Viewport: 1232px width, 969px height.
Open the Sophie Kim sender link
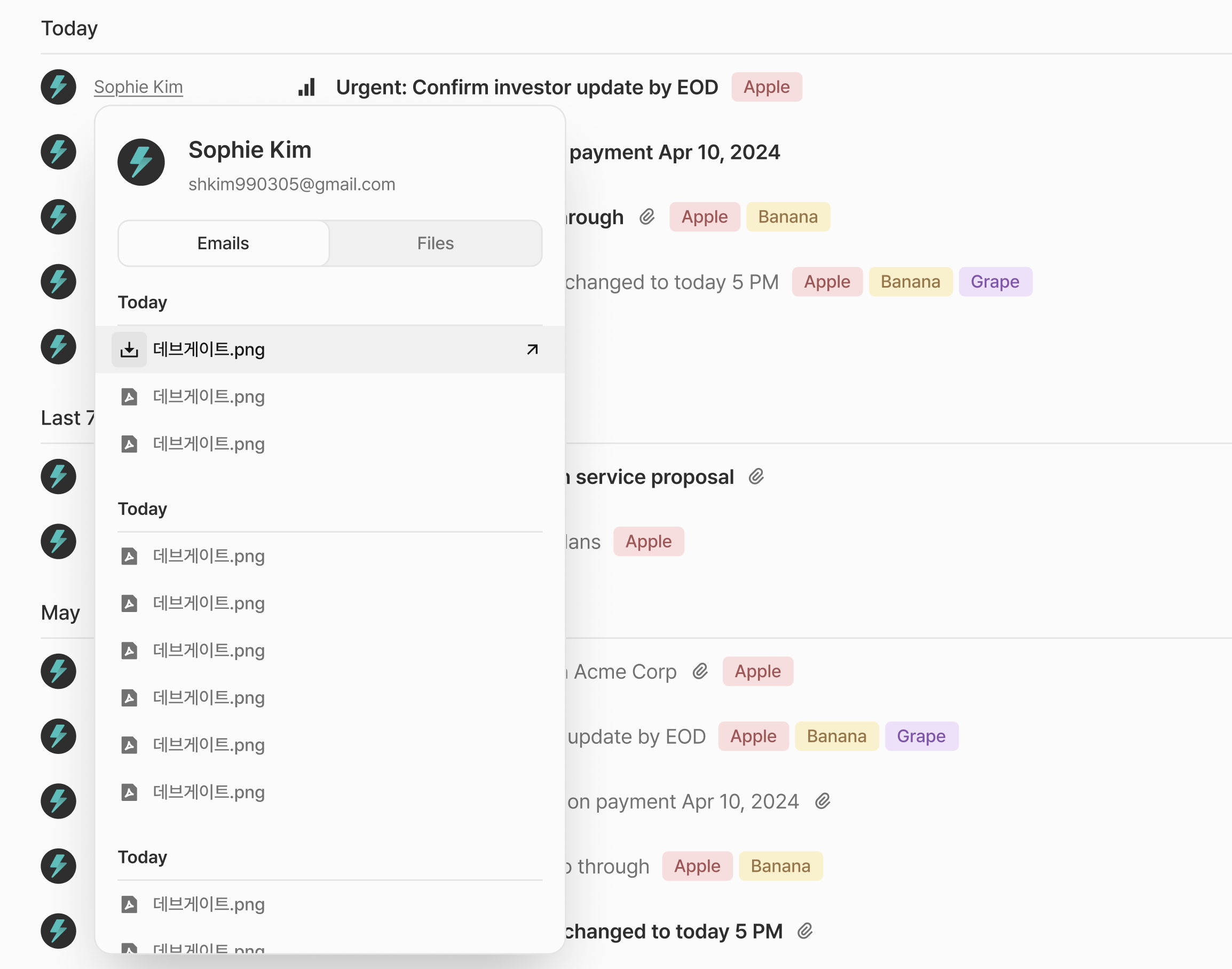pos(138,87)
